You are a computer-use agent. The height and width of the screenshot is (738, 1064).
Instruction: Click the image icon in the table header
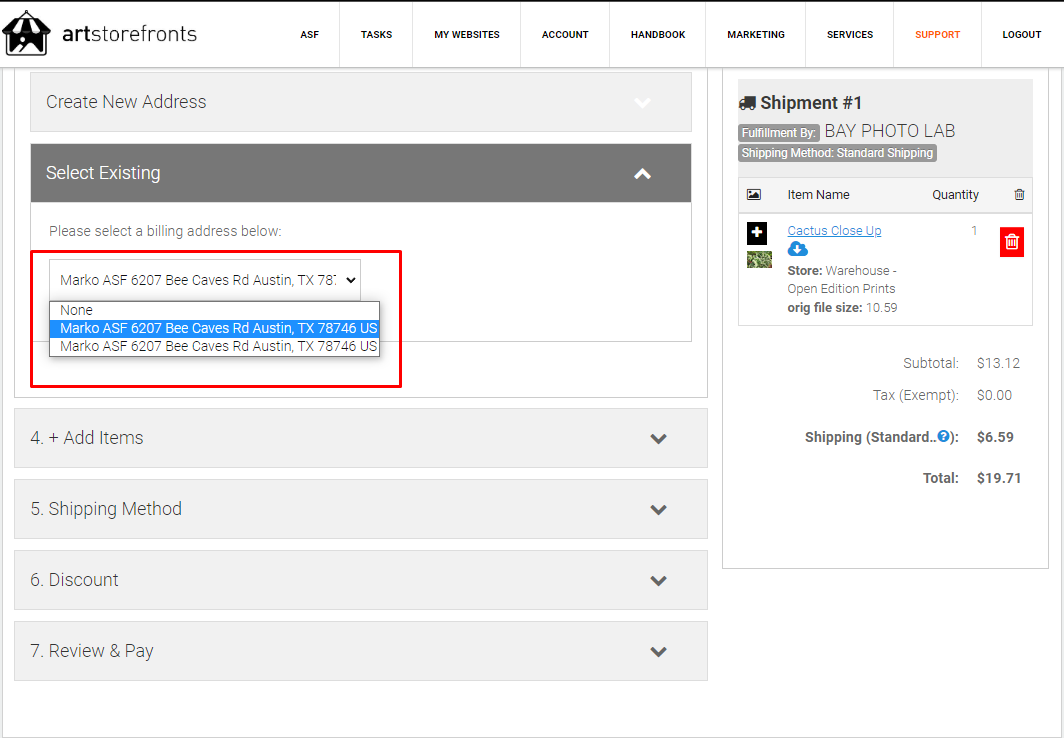[x=754, y=195]
